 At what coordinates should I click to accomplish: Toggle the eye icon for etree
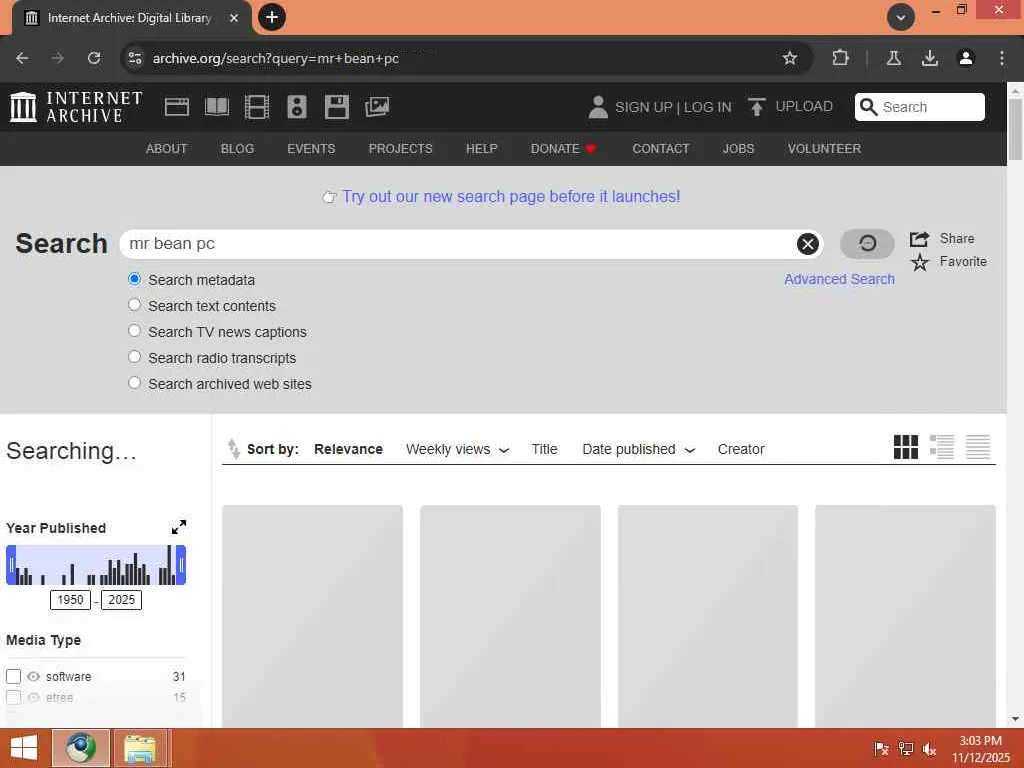click(x=34, y=697)
